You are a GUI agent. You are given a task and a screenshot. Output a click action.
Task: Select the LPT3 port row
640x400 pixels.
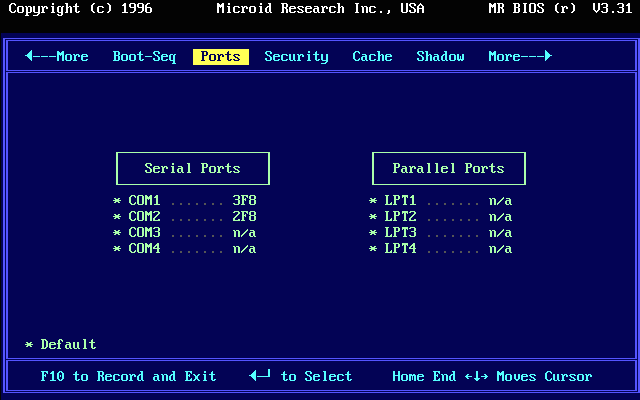(440, 233)
